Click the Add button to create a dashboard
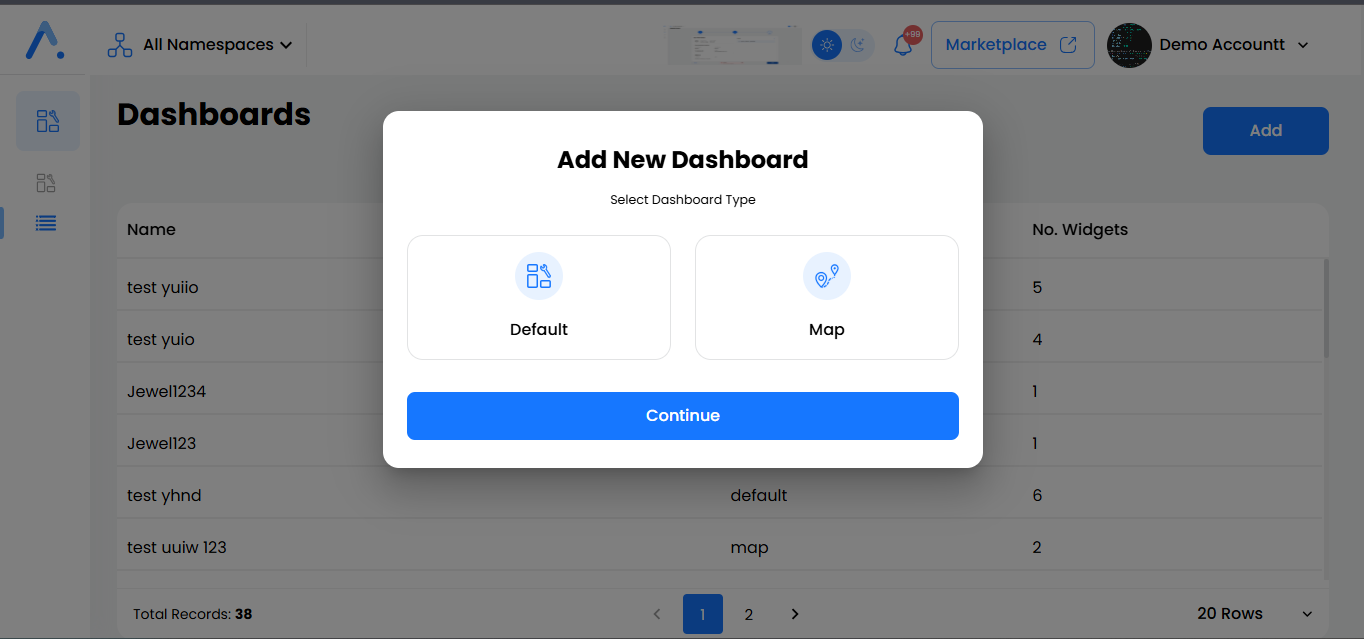Image resolution: width=1364 pixels, height=639 pixels. pos(1264,130)
